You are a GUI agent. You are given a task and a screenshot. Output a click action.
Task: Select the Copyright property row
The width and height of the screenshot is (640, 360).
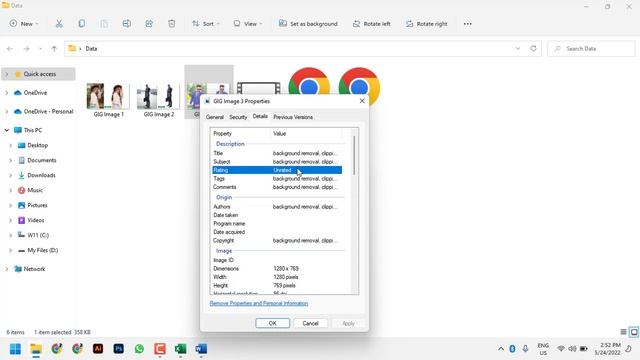tap(277, 240)
